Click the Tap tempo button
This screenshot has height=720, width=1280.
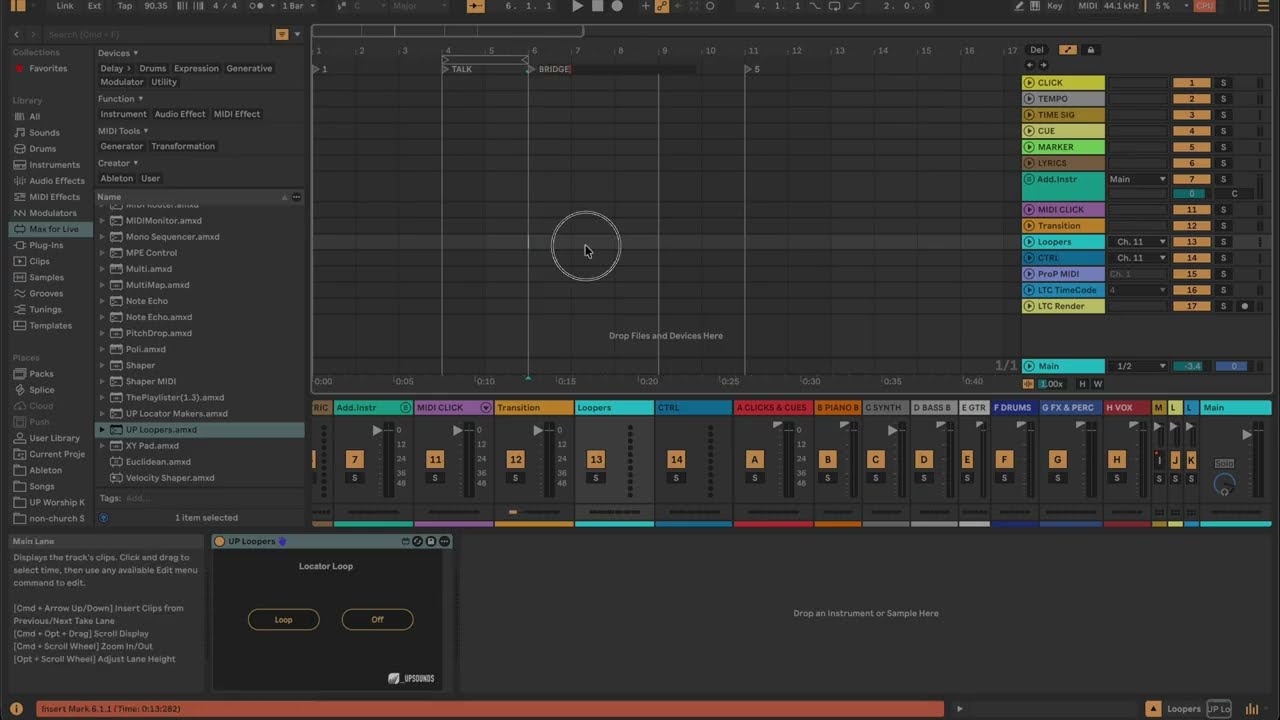125,6
